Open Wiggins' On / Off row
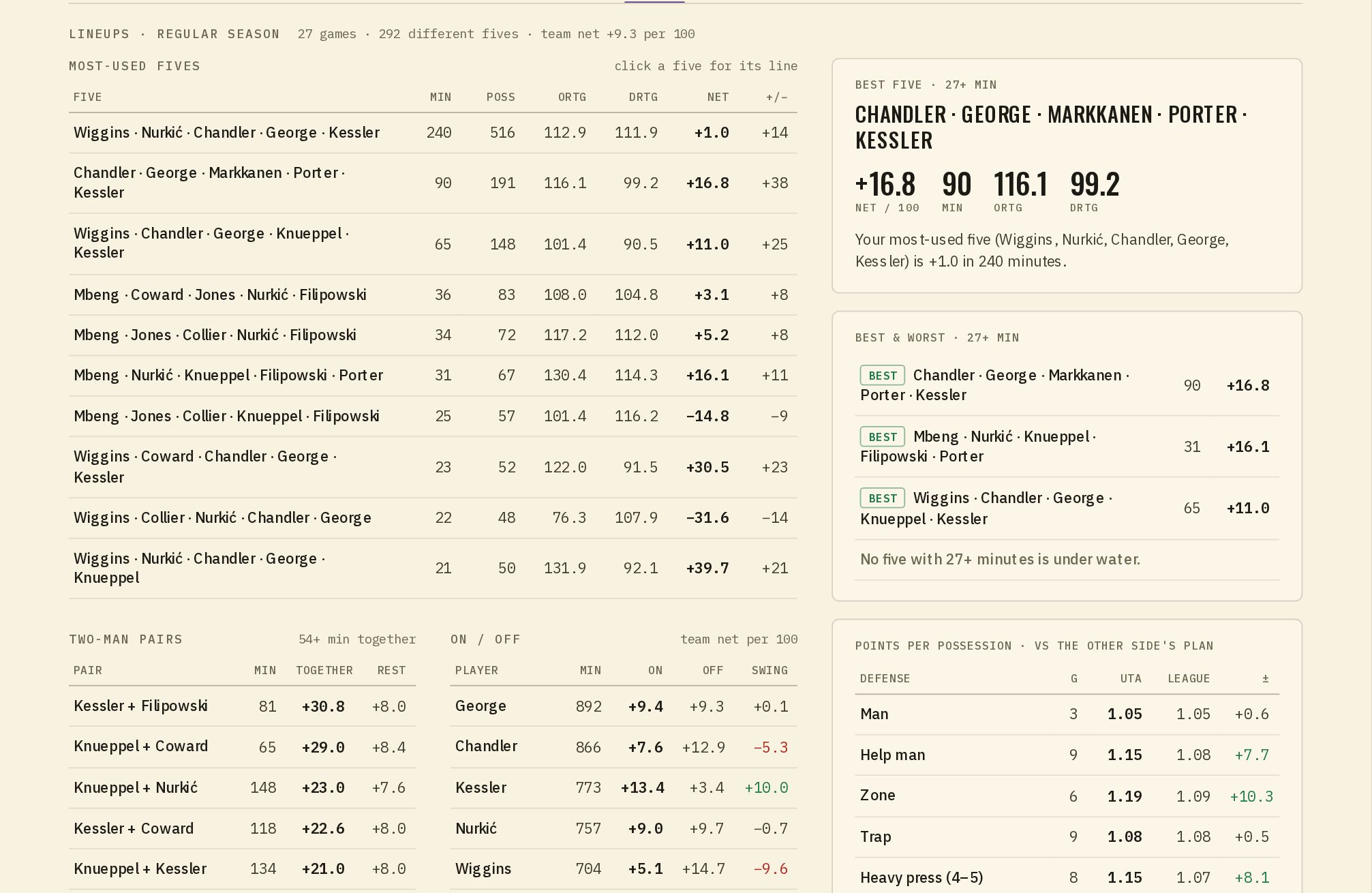 624,869
